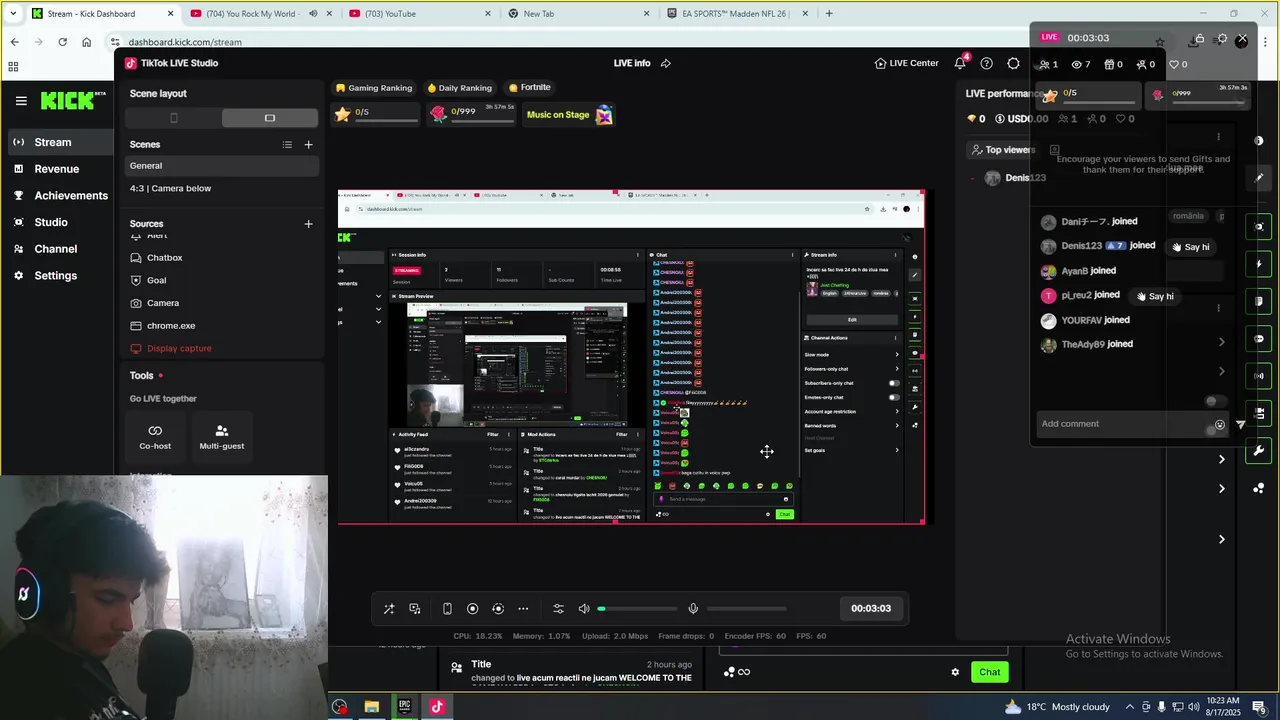Open the Scenes list view icon

point(287,145)
